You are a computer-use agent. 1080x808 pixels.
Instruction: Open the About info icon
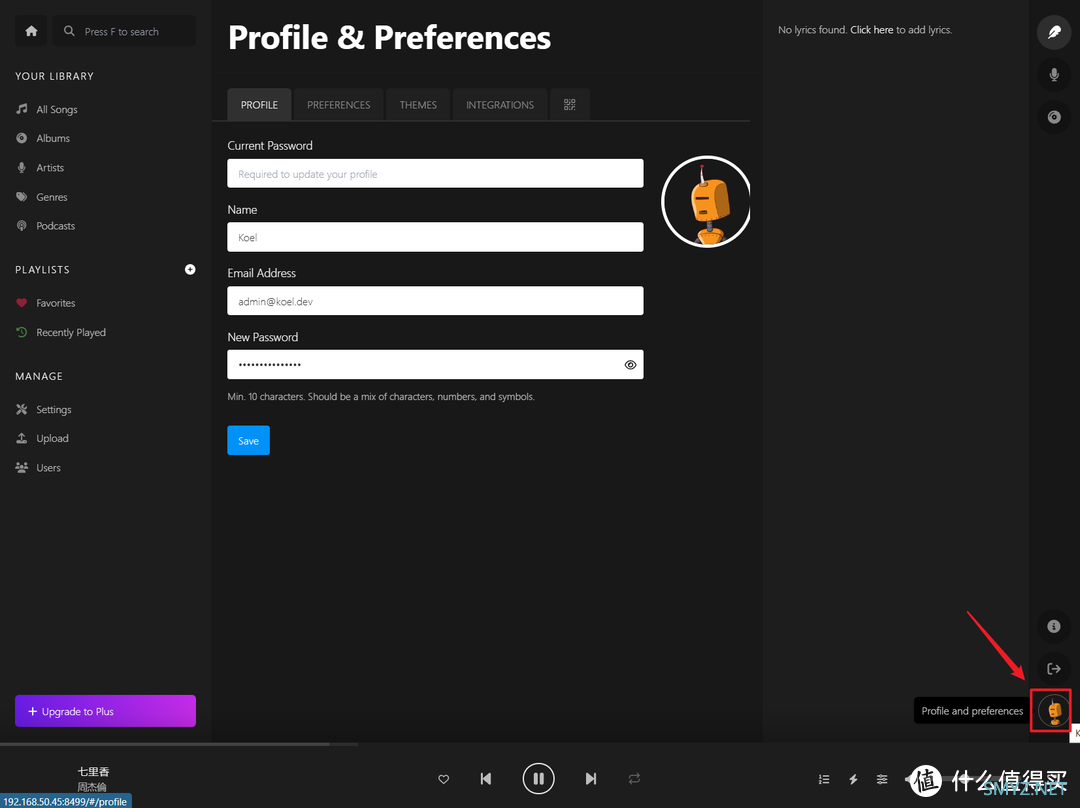[x=1053, y=626]
